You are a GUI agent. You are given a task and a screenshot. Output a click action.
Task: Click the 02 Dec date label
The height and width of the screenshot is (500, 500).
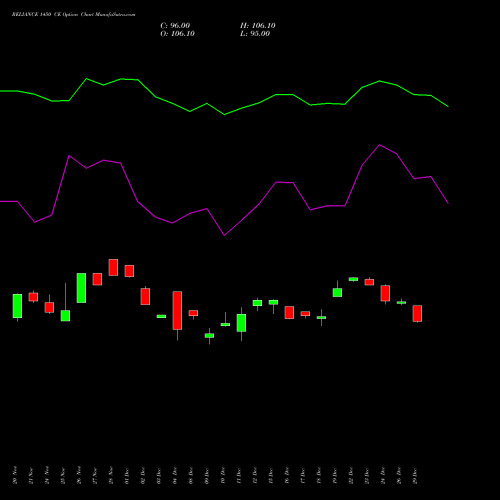pyautogui.click(x=143, y=475)
